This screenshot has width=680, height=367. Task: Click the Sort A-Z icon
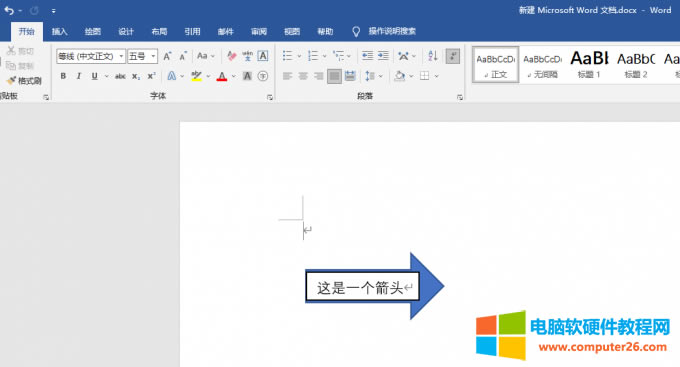pyautogui.click(x=432, y=56)
